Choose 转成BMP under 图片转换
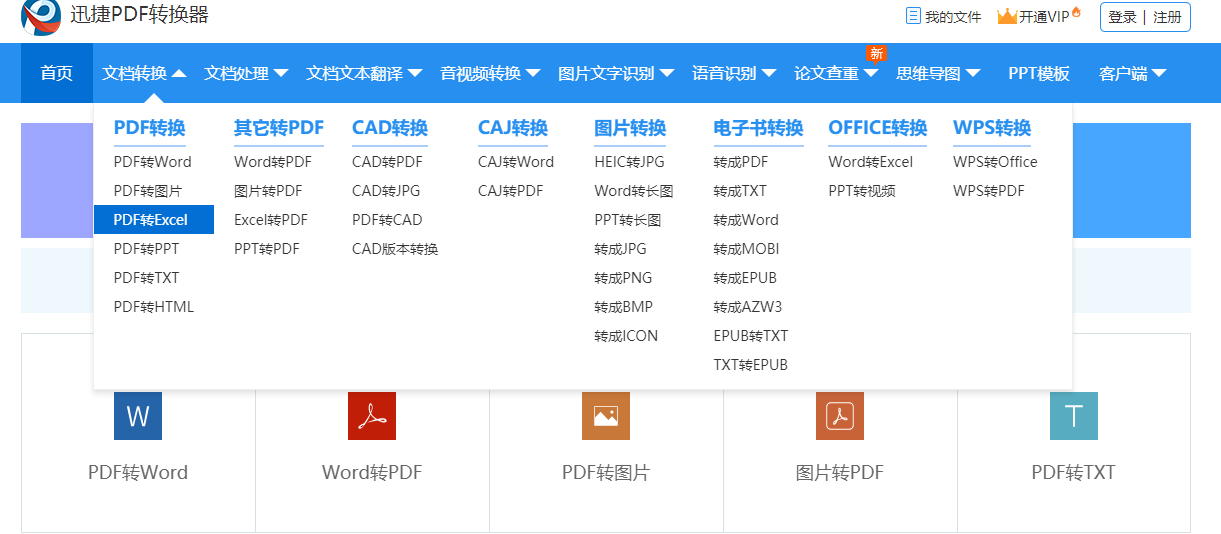 point(623,307)
